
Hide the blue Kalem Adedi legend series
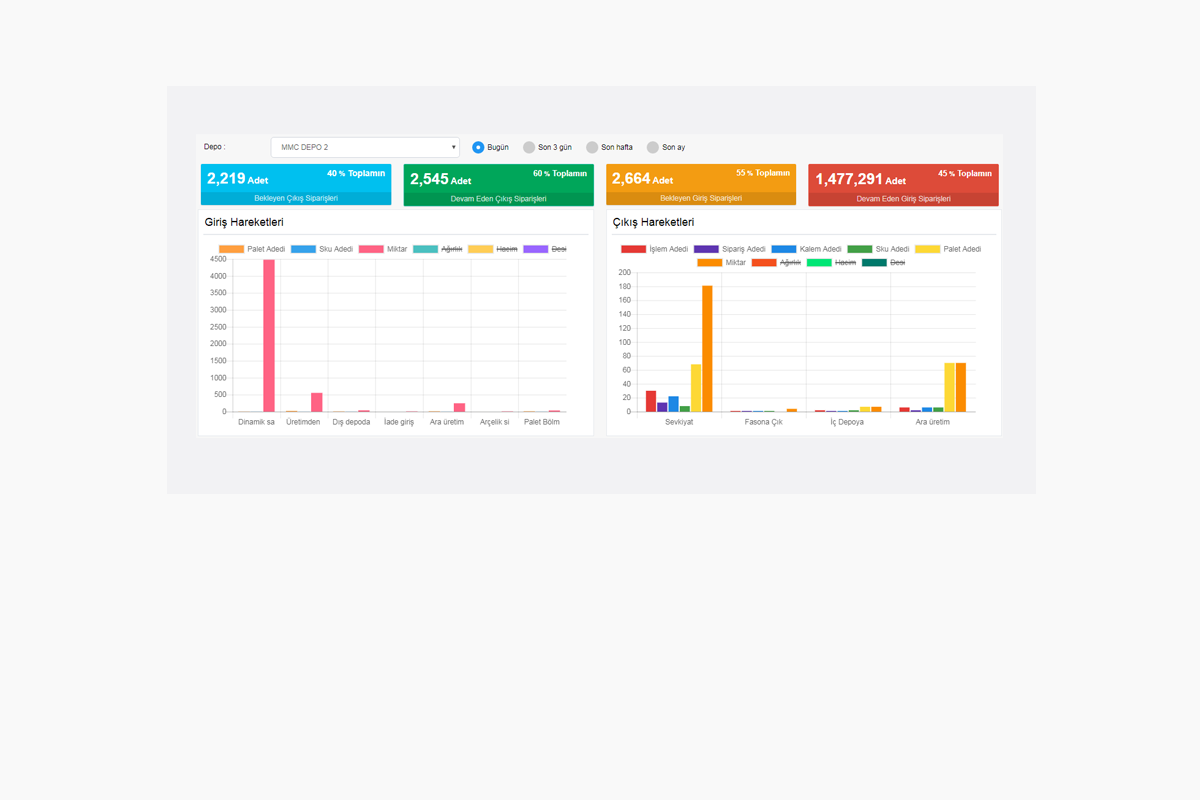pos(784,249)
